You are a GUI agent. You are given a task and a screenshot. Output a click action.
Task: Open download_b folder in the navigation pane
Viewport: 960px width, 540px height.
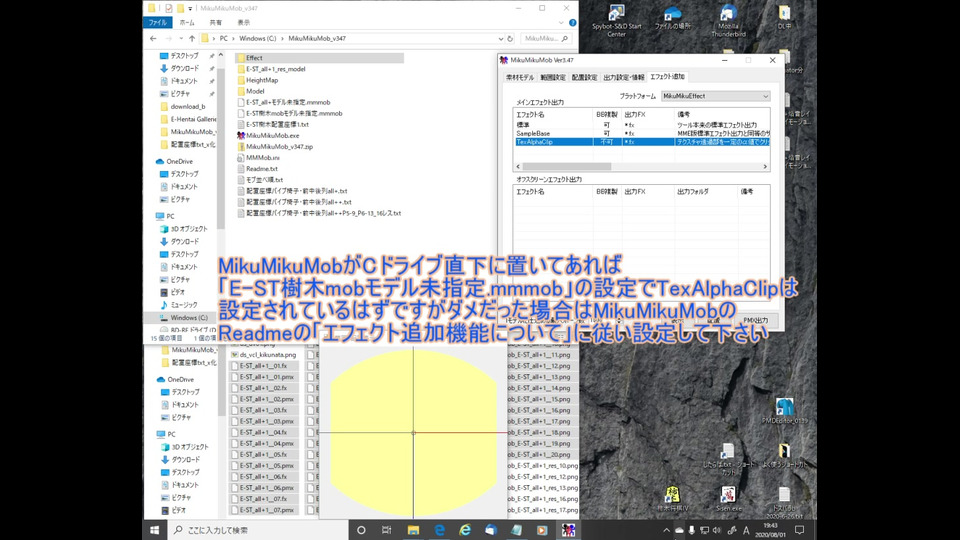point(183,106)
